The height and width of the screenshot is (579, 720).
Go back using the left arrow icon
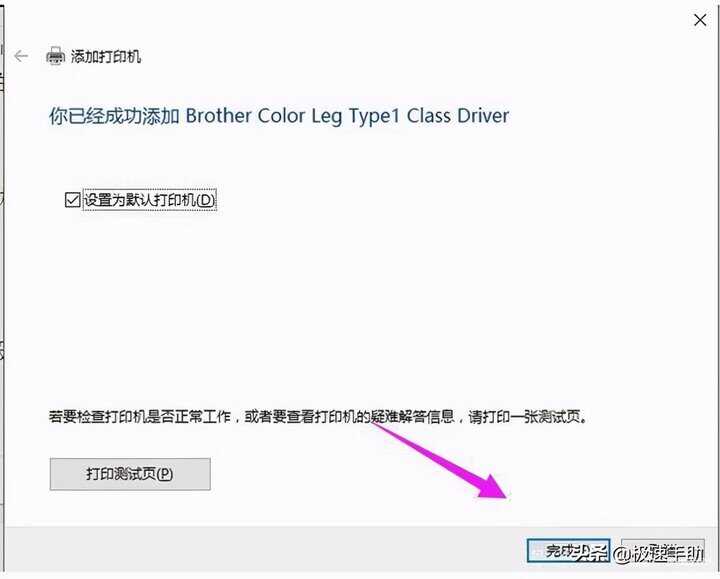[x=21, y=56]
